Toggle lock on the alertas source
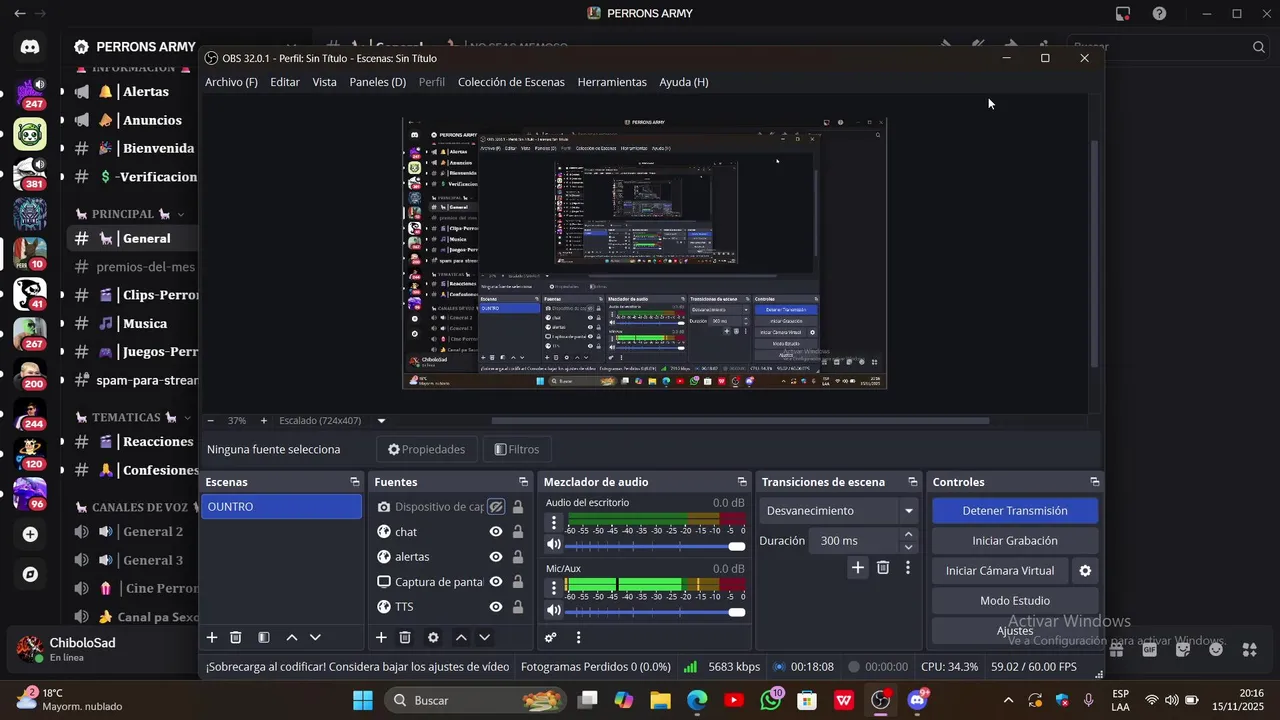The image size is (1280, 720). coord(518,557)
